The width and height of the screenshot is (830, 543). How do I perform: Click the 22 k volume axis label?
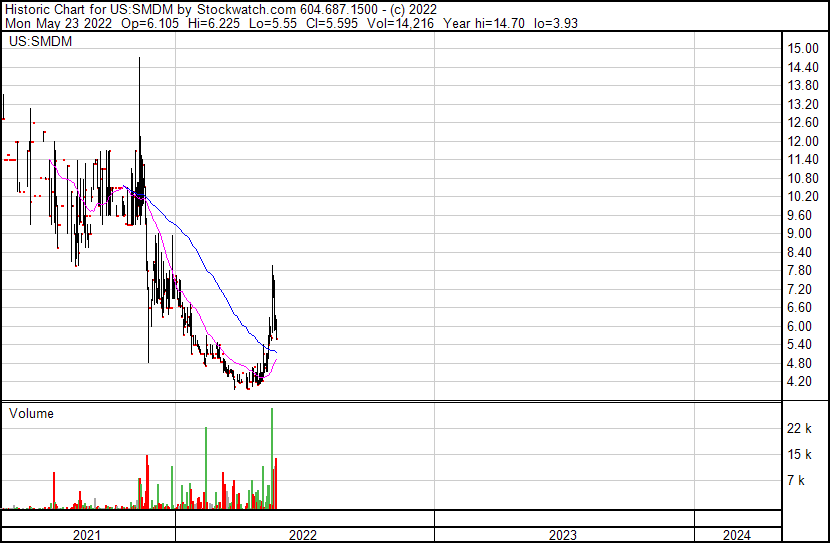(799, 428)
